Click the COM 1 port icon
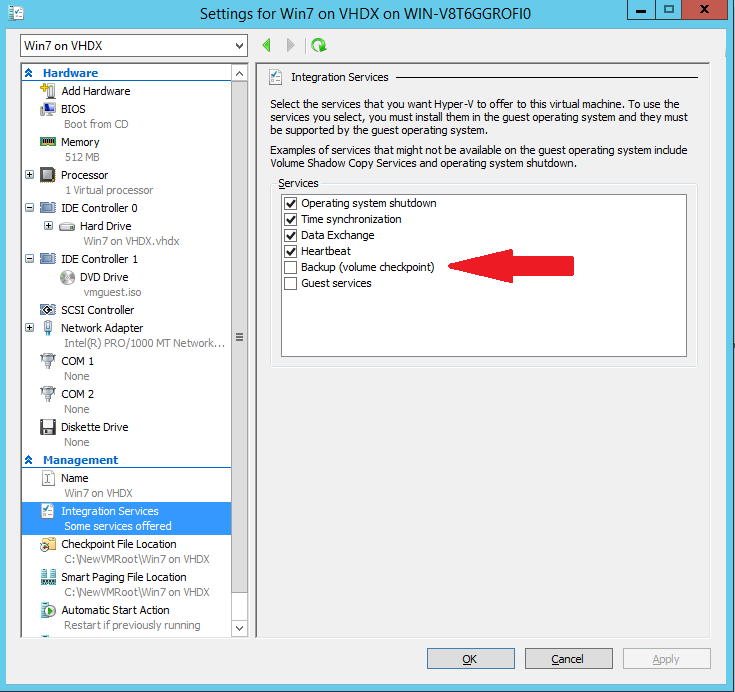The height and width of the screenshot is (692, 735). tap(48, 361)
